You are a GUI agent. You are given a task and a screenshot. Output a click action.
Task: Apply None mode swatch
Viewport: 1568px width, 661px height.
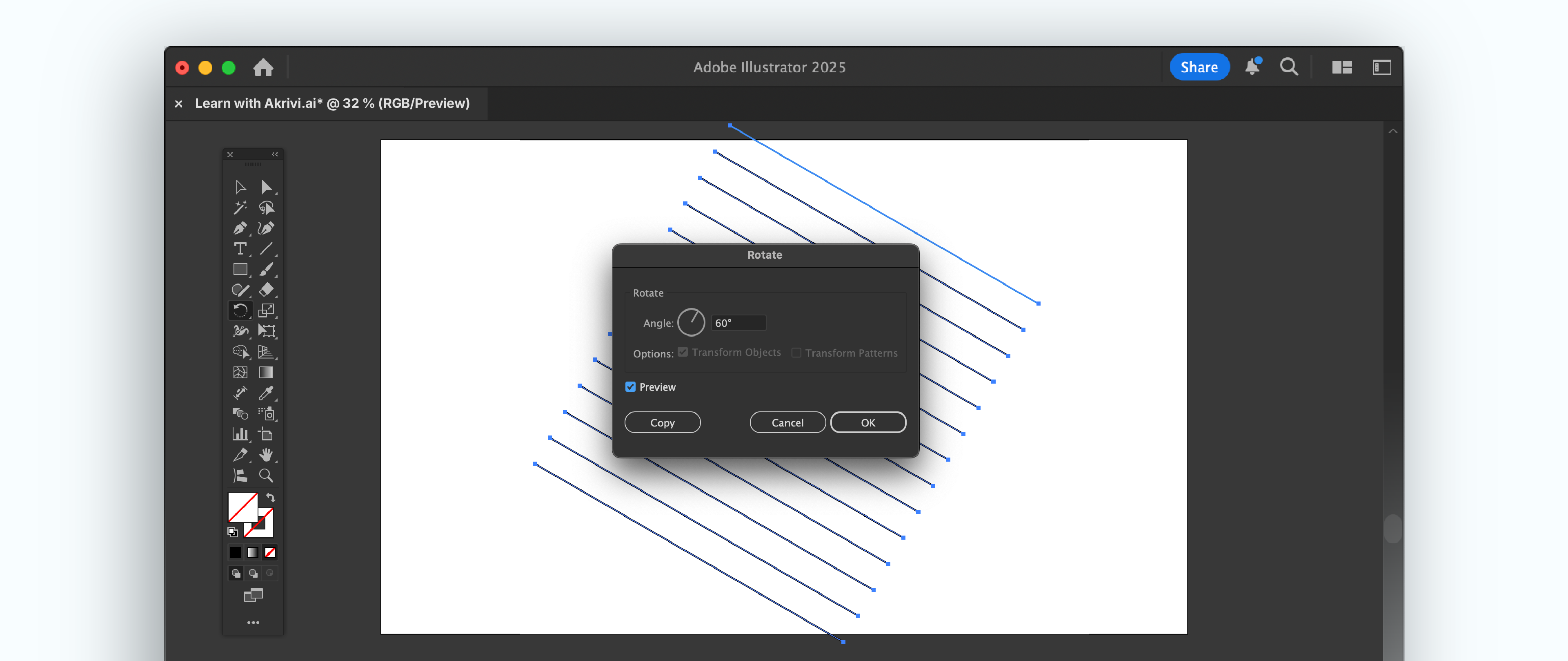click(270, 553)
